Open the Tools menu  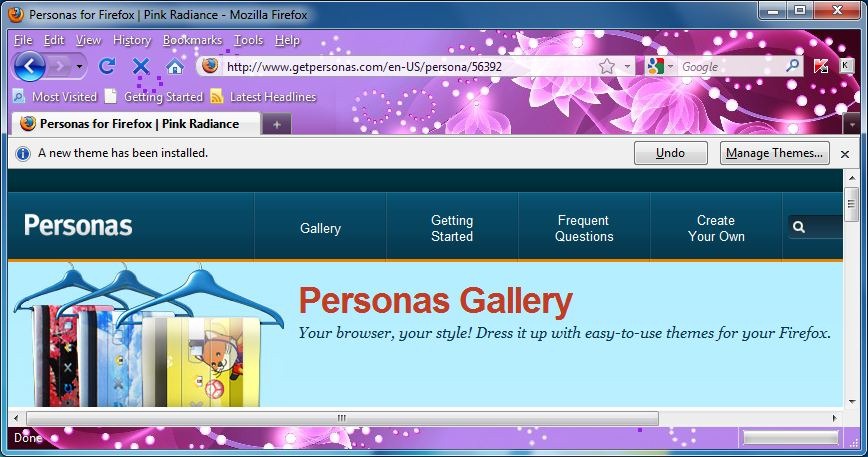point(248,40)
